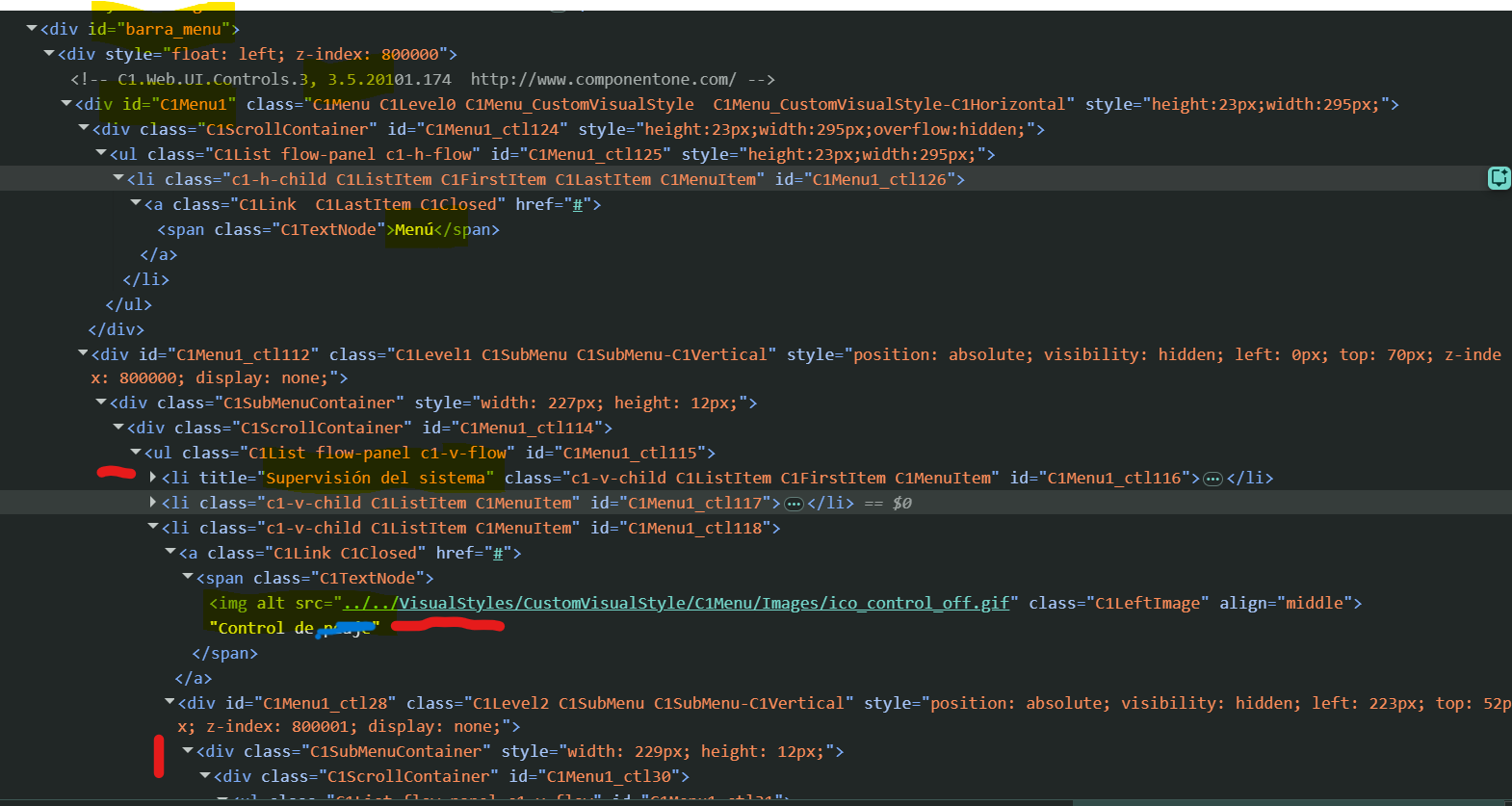Select the Menú text inside the span
Image resolution: width=1512 pixels, height=806 pixels.
tap(414, 229)
